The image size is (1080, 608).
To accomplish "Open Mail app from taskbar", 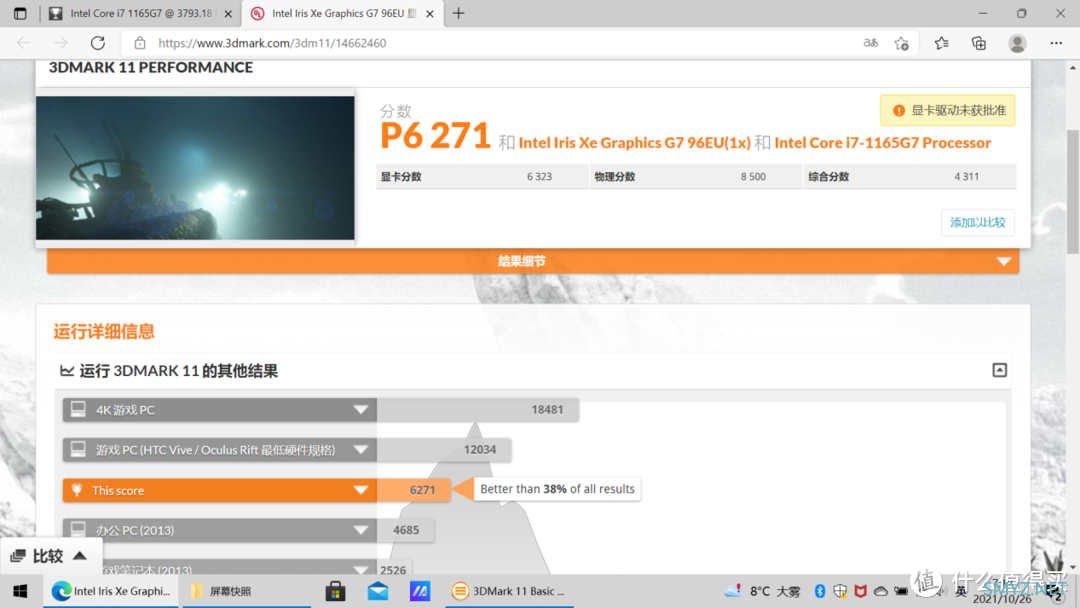I will pos(377,591).
